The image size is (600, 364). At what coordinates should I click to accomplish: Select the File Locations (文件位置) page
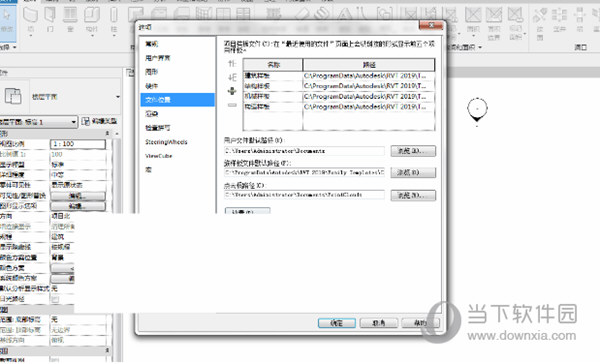[x=178, y=100]
